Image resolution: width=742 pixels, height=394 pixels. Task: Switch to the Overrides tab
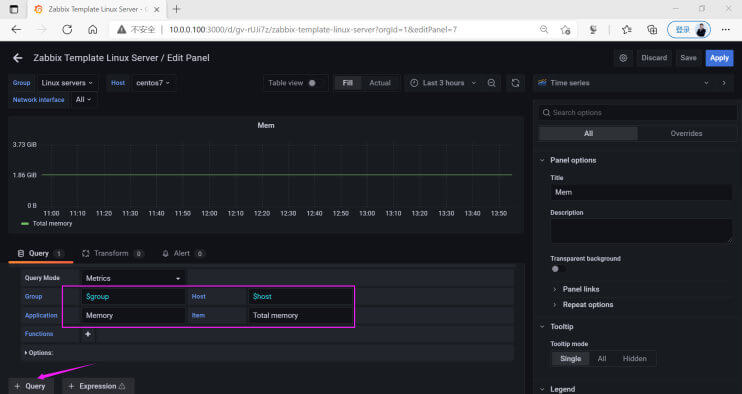pyautogui.click(x=686, y=133)
